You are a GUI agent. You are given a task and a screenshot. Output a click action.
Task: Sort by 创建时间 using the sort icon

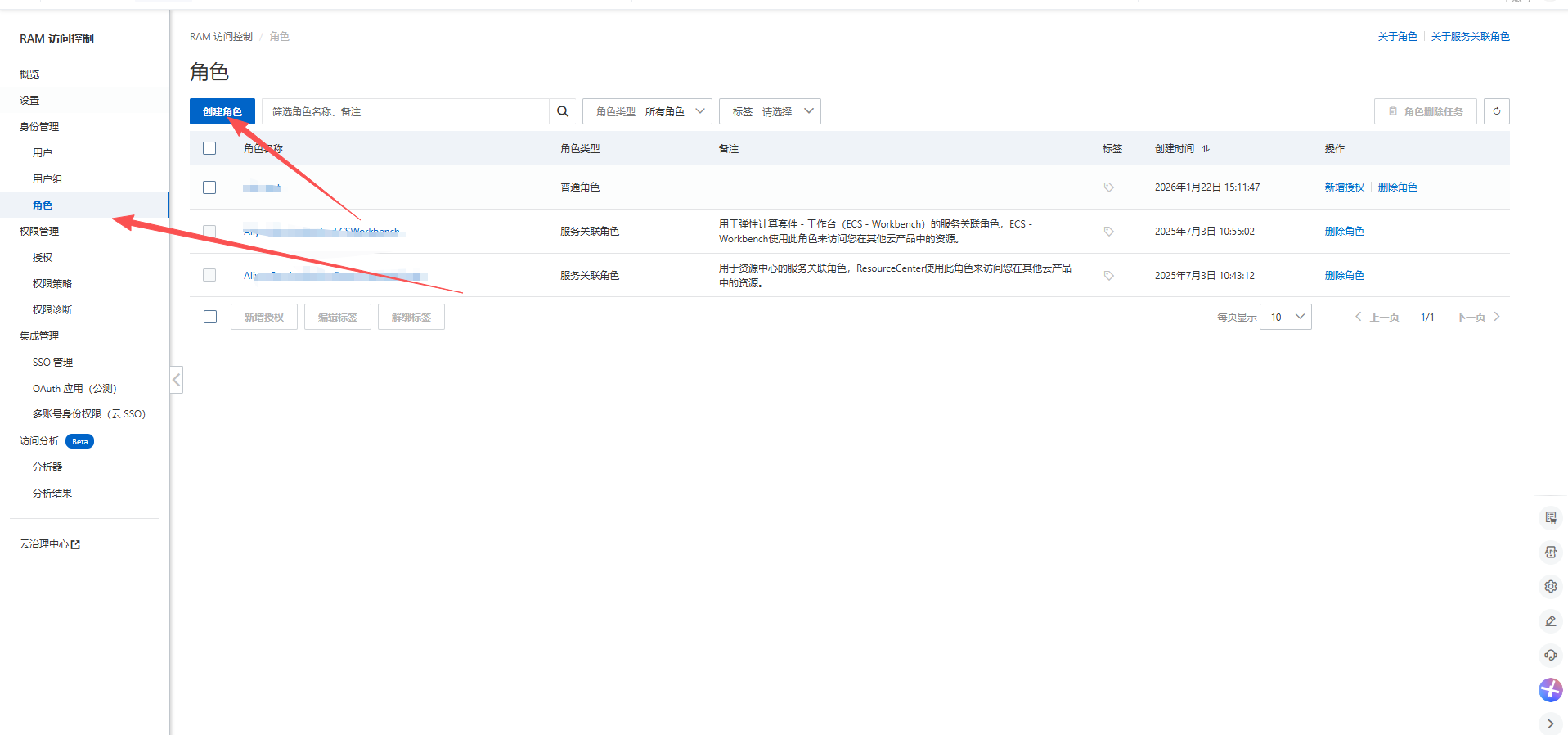click(1206, 149)
